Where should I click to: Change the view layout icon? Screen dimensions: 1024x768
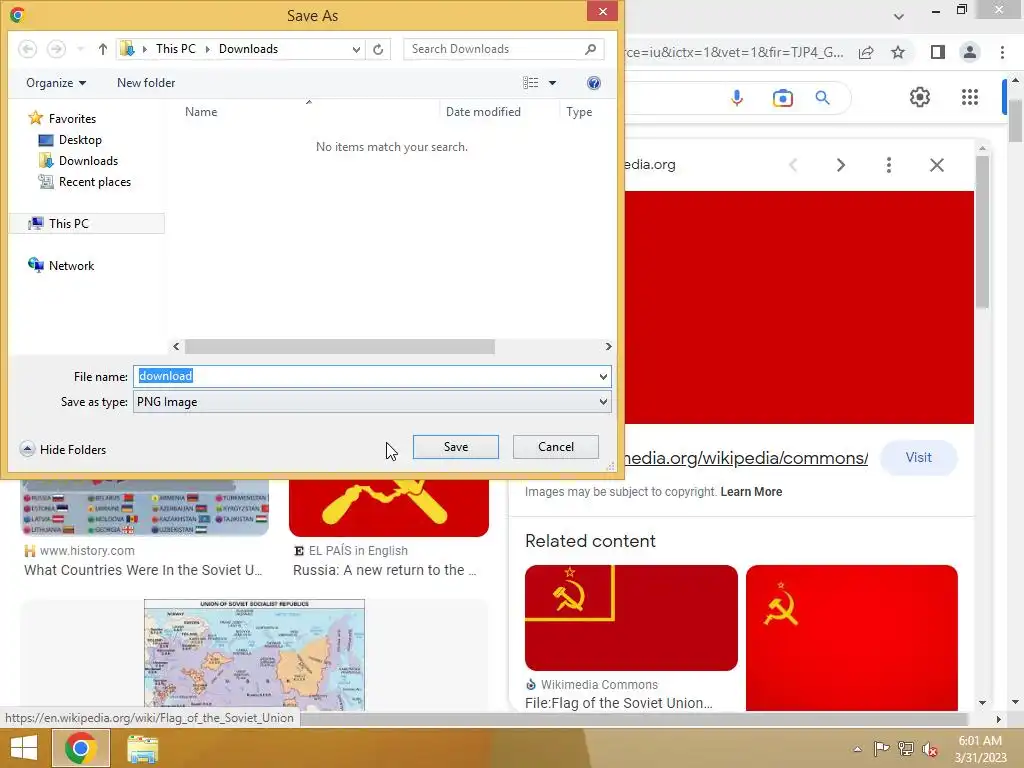pyautogui.click(x=530, y=83)
